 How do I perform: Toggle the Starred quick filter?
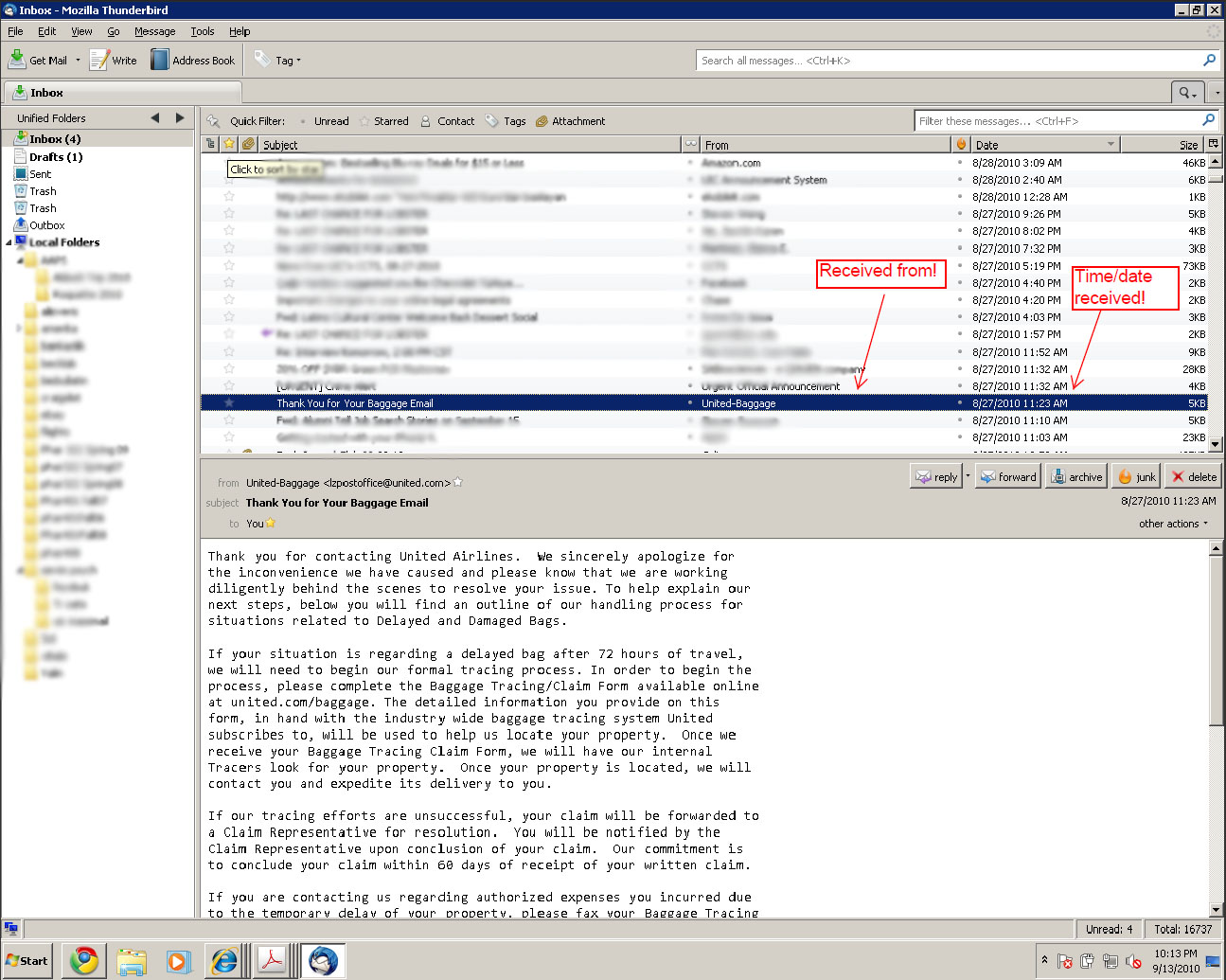(383, 120)
